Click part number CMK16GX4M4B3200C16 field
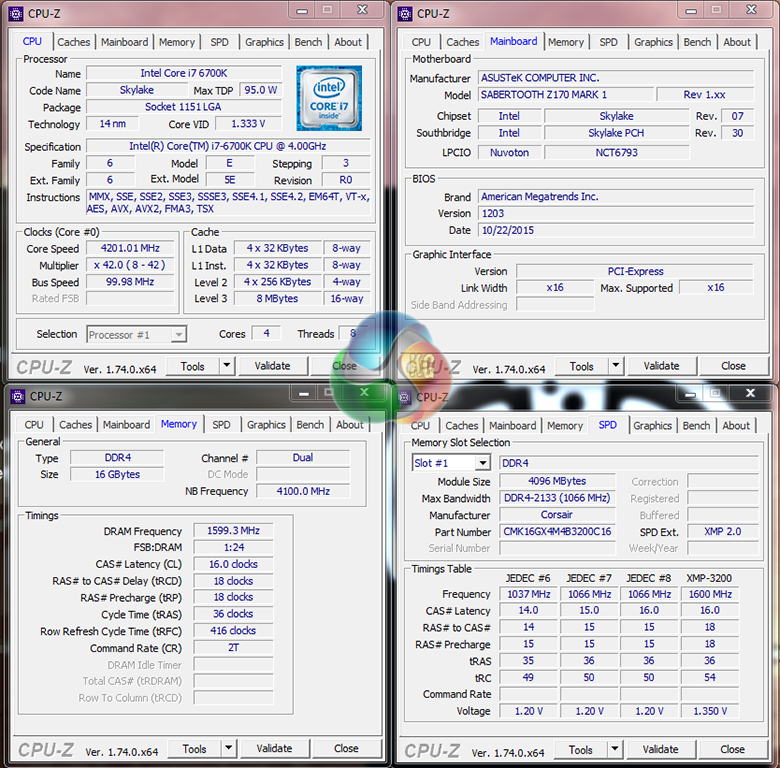 (x=557, y=532)
